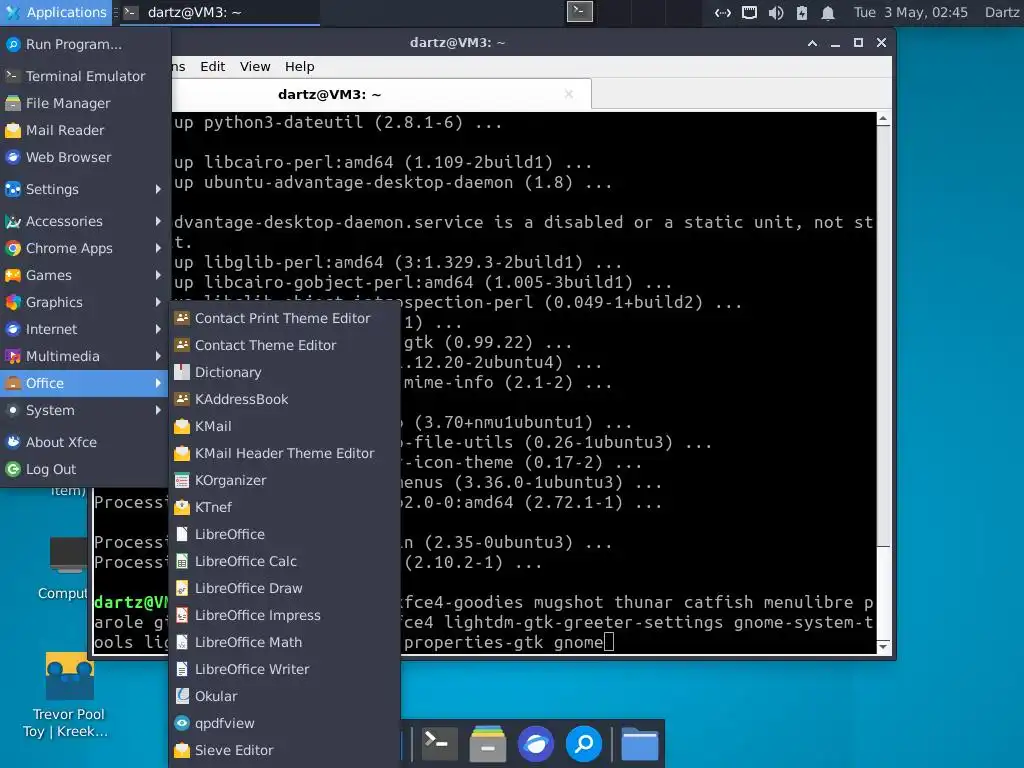Expand the System submenu
This screenshot has height=768, width=1024.
point(85,410)
